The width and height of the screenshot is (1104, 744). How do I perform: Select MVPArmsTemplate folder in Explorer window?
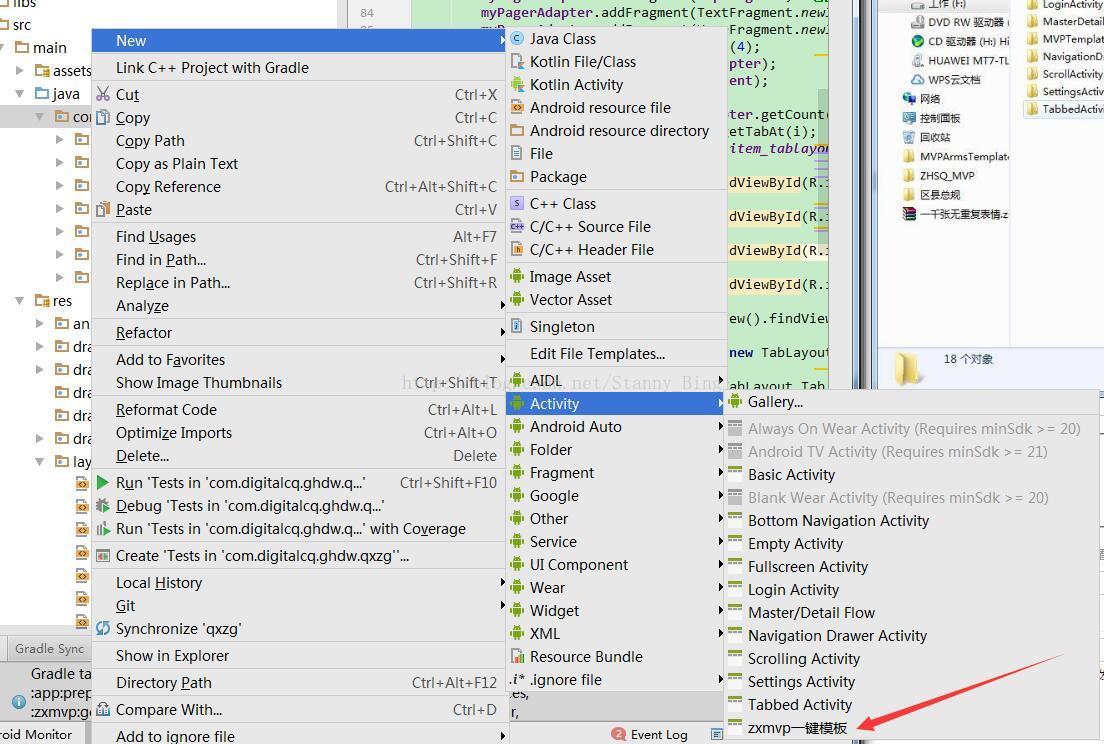tap(957, 156)
